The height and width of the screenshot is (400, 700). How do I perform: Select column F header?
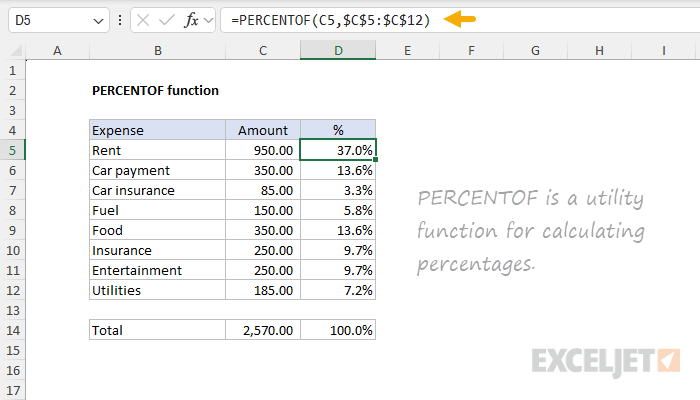click(x=471, y=50)
